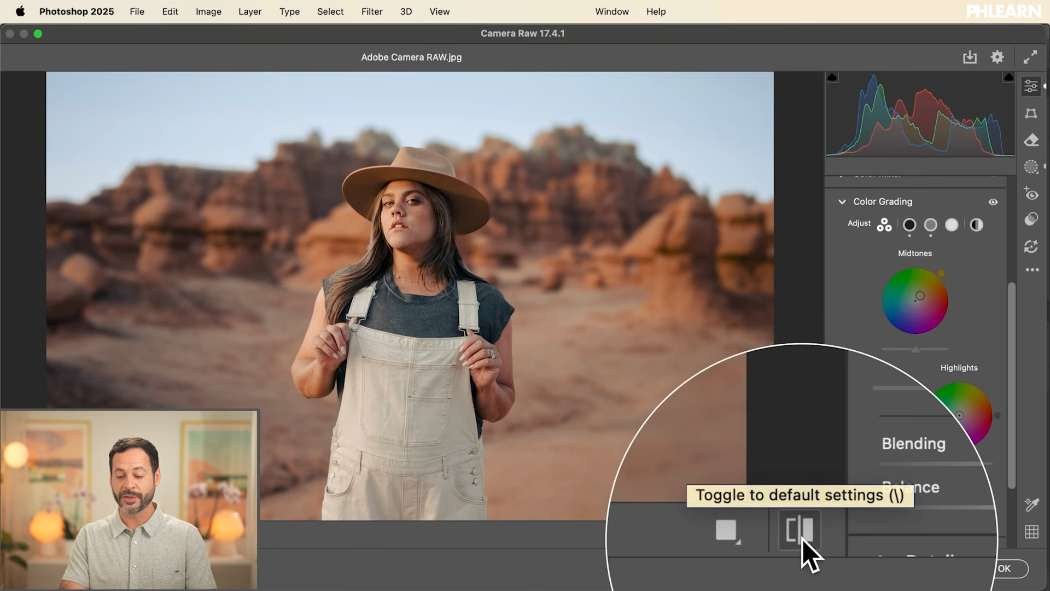Click the circular arrows sparkle icon

pos(1031,246)
